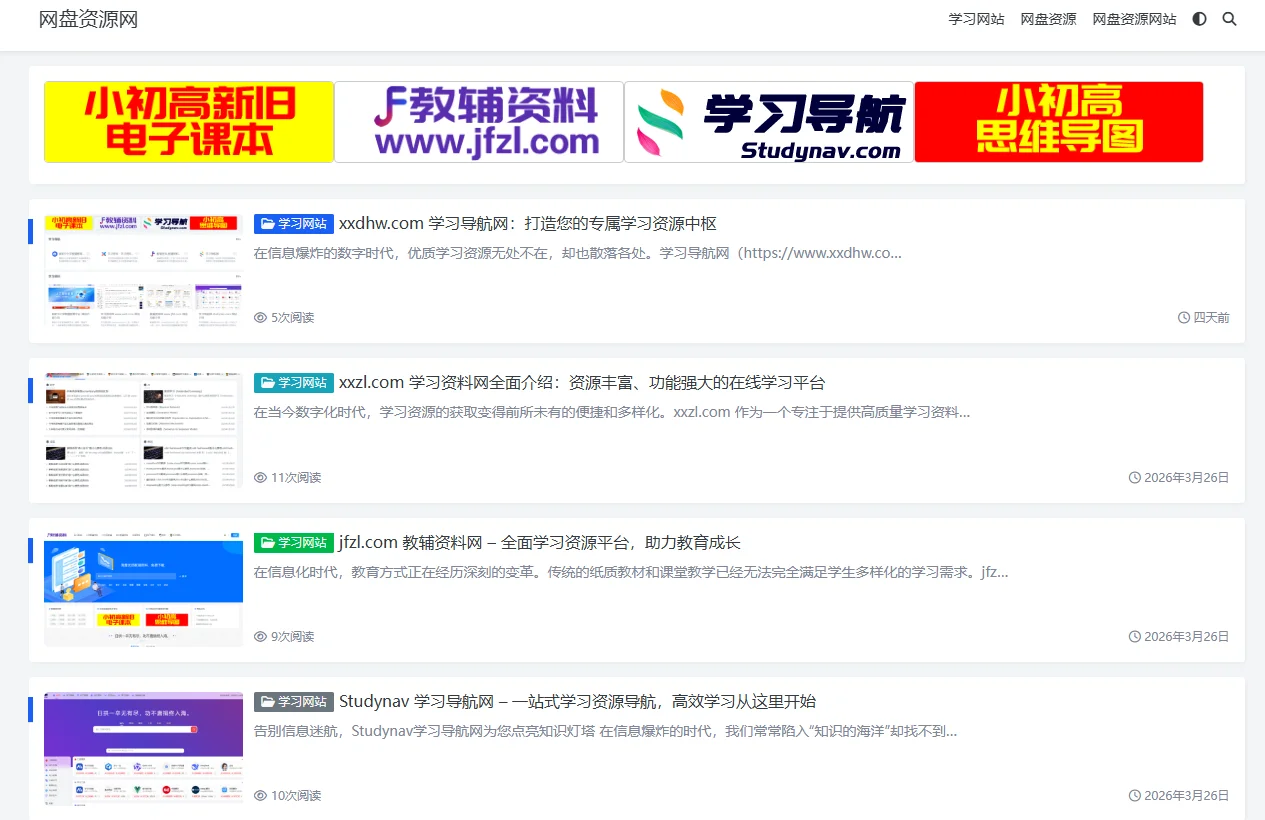The height and width of the screenshot is (820, 1265).
Task: Click the clock icon on the jfzl.com article
Action: [1136, 636]
